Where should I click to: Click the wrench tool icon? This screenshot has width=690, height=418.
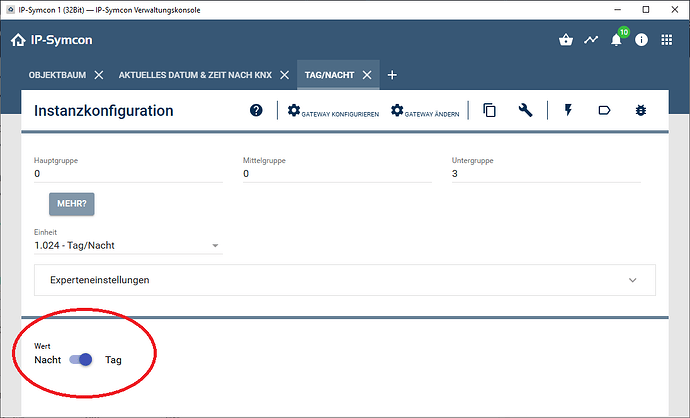pos(525,111)
